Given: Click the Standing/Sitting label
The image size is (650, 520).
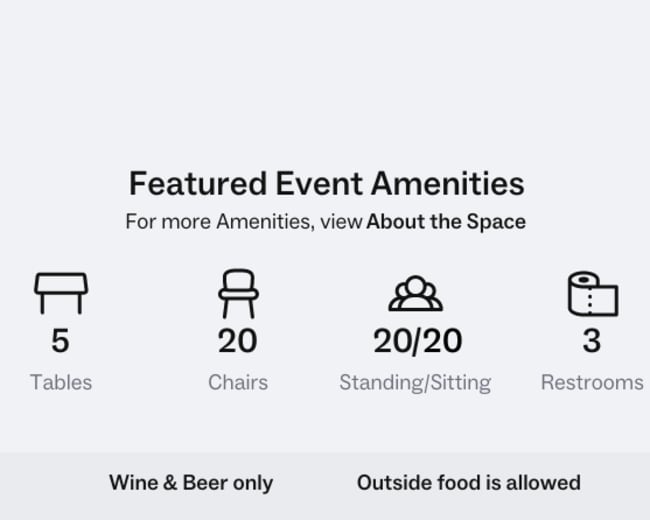Looking at the screenshot, I should [415, 383].
